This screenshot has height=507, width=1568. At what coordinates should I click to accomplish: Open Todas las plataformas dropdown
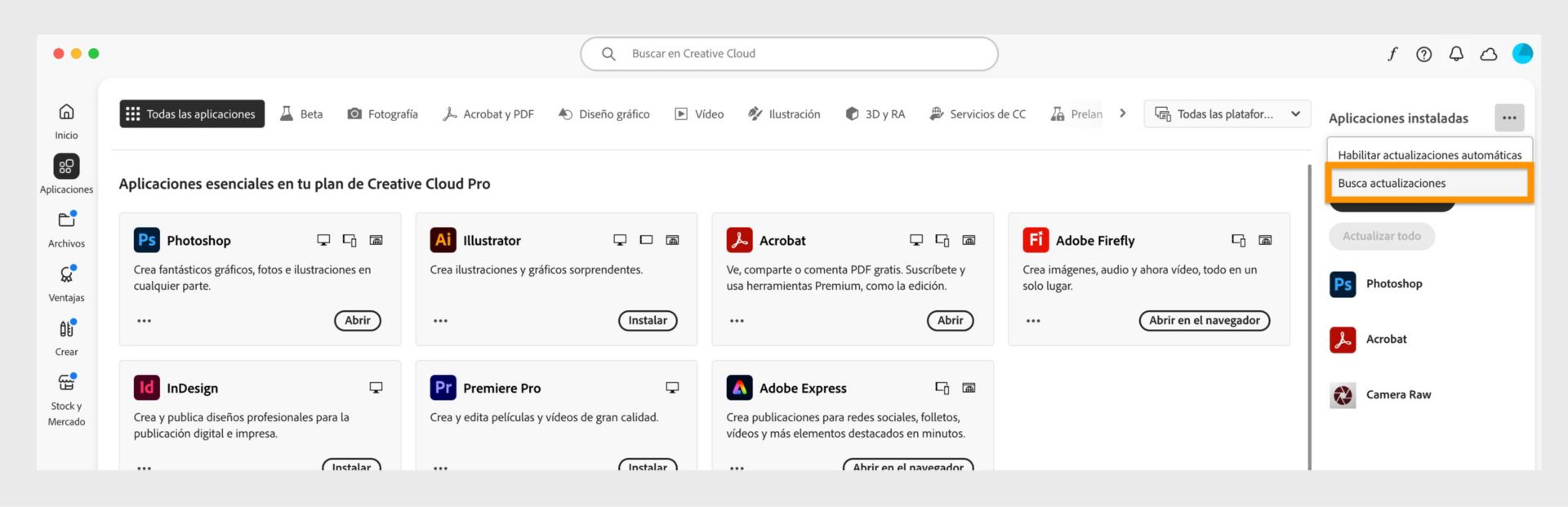(x=1227, y=114)
